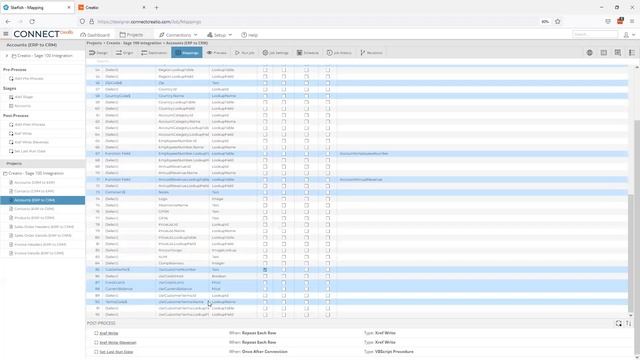Click the top-right Search input field
The width and height of the screenshot is (640, 360).
point(595,35)
